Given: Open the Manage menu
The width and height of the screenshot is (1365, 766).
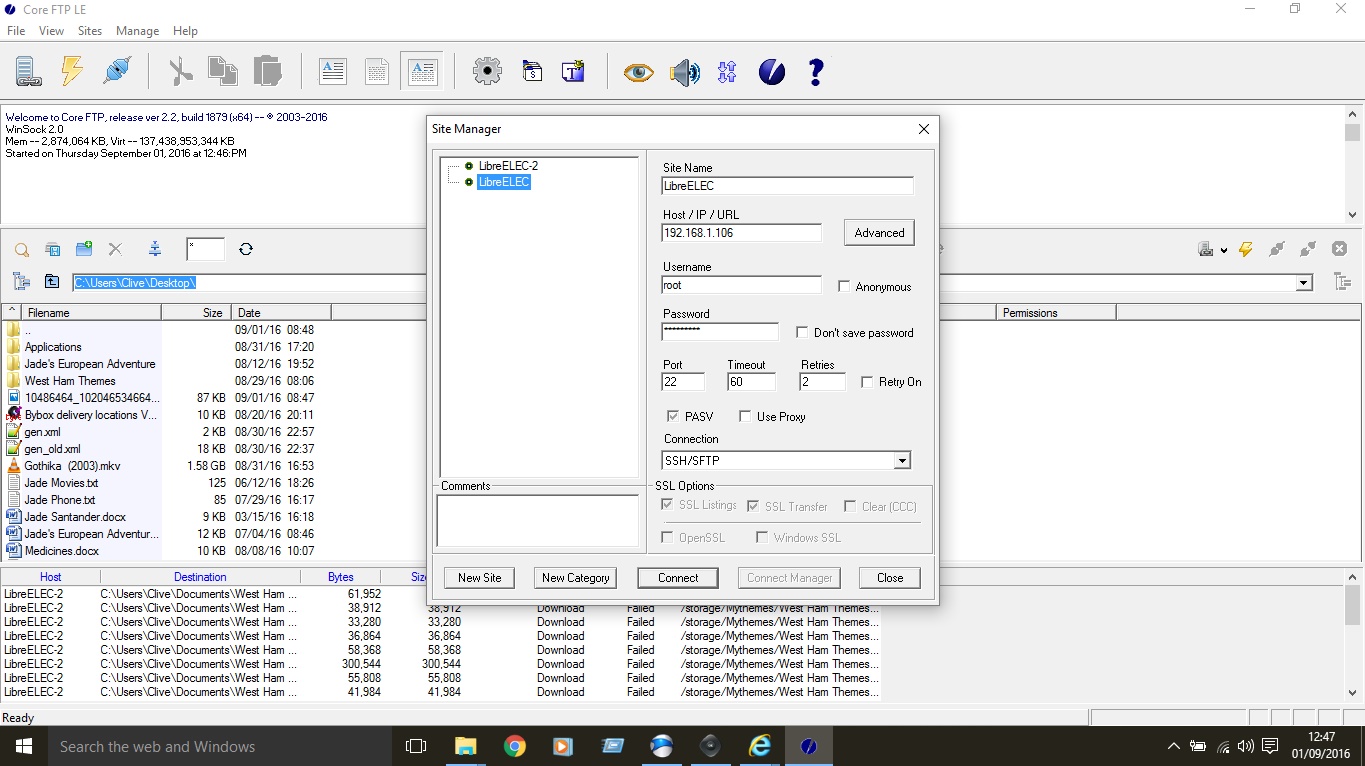Looking at the screenshot, I should point(137,31).
